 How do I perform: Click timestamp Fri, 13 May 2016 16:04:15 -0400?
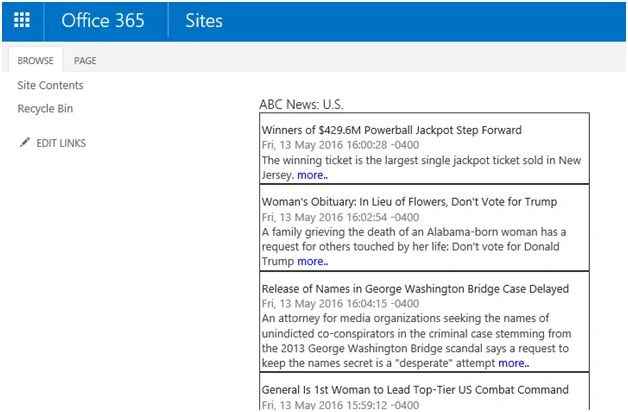click(340, 303)
